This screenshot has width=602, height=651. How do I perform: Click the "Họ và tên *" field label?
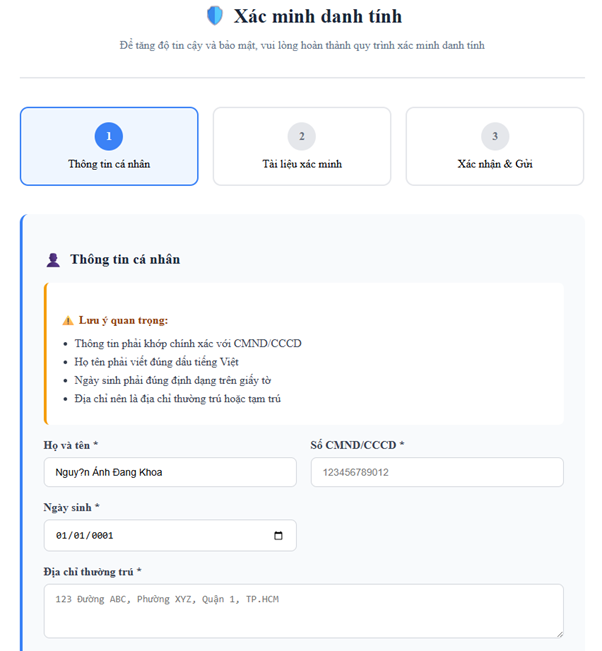[x=71, y=444]
